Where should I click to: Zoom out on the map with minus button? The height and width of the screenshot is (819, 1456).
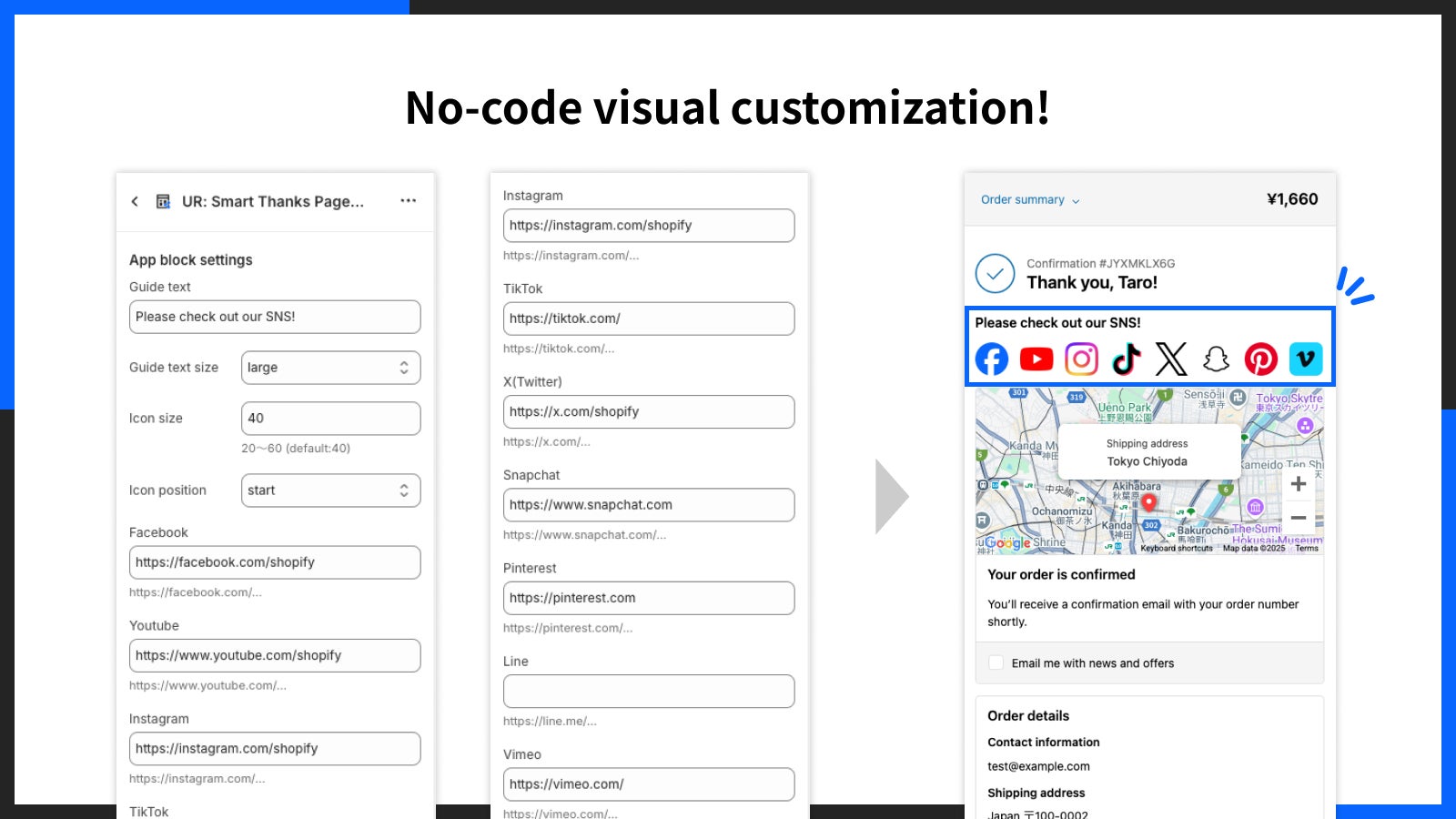pos(1299,518)
